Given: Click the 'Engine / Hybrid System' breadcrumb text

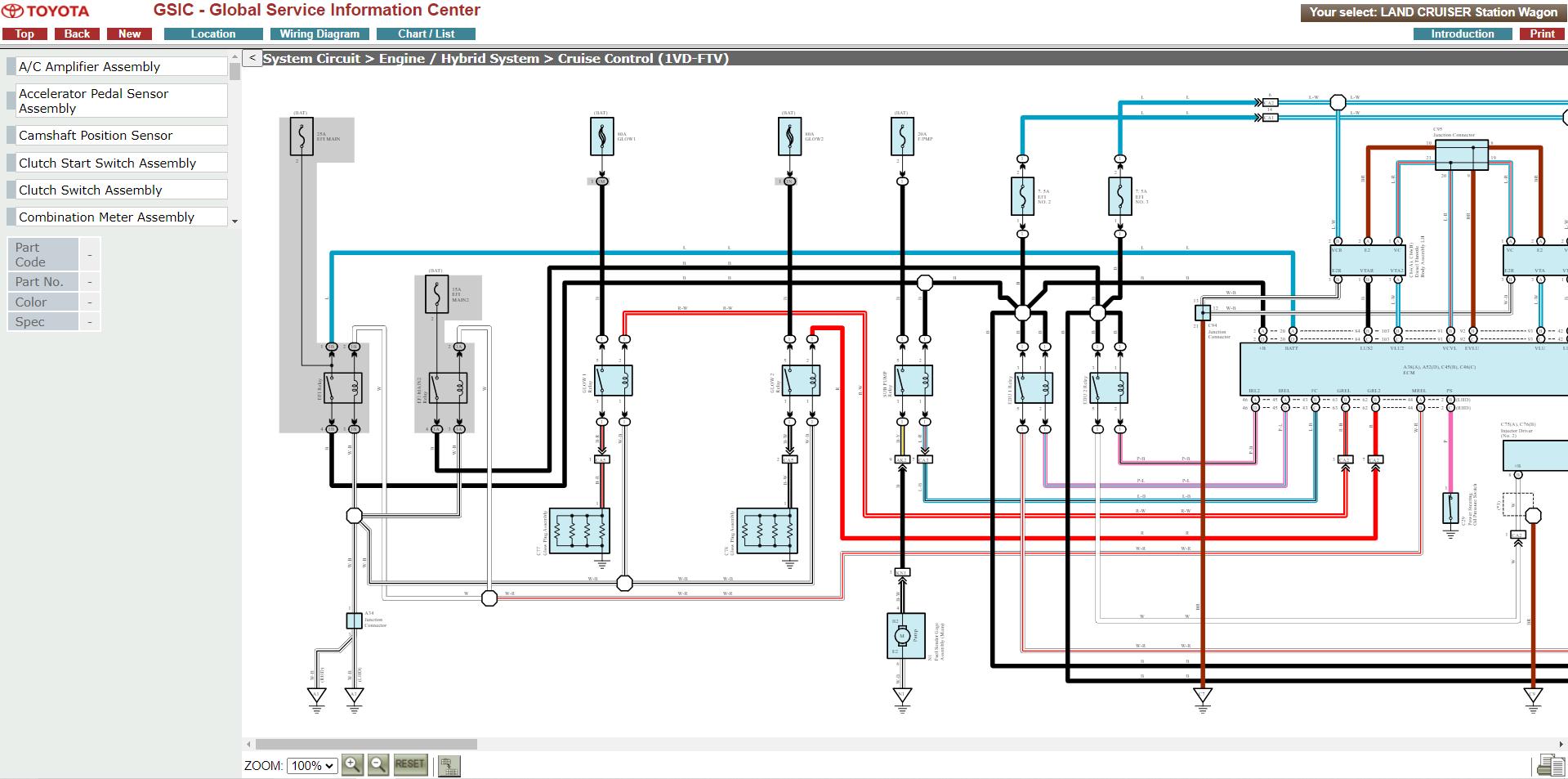Looking at the screenshot, I should (459, 59).
